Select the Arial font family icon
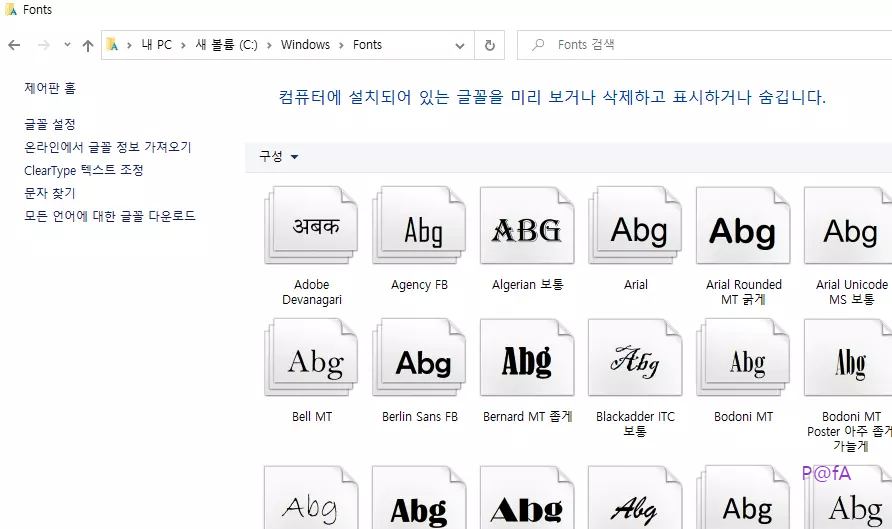Image resolution: width=892 pixels, height=529 pixels. tap(635, 225)
